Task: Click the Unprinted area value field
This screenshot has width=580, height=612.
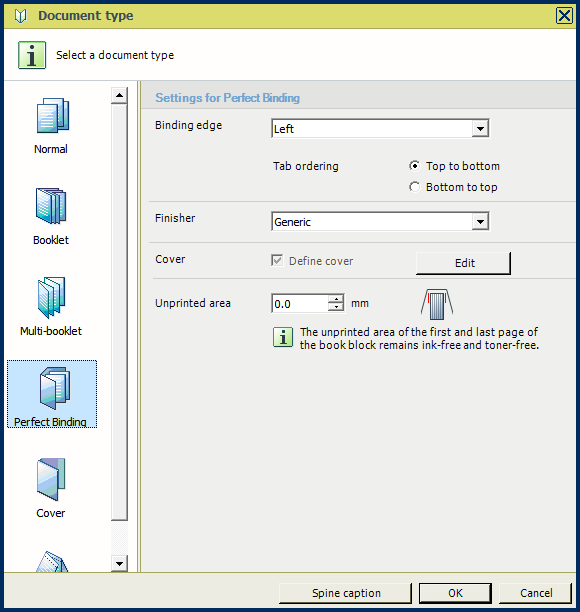Action: 300,304
